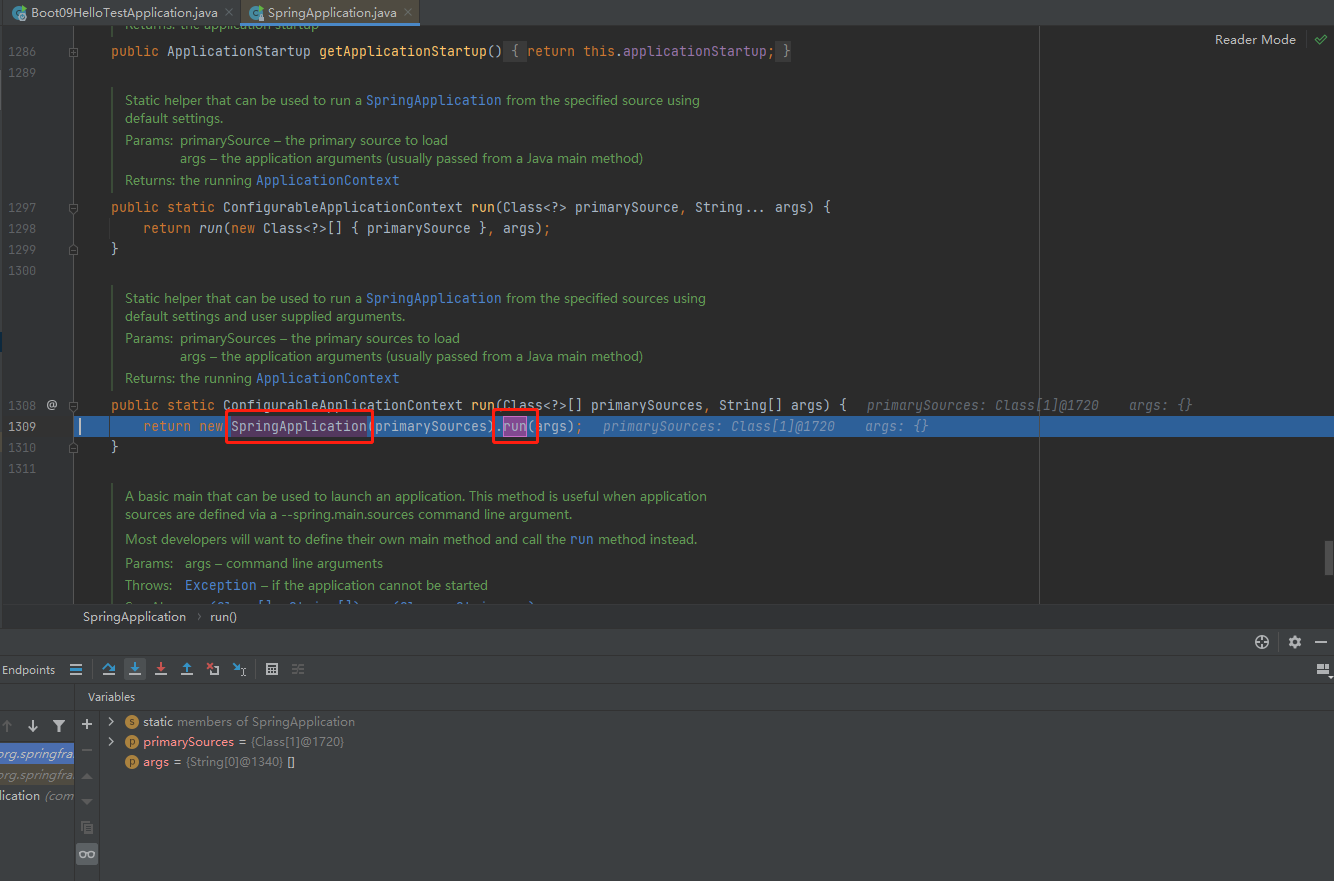Viewport: 1334px width, 881px height.
Task: Click SpringApplication in breadcrumb bar
Action: (x=134, y=617)
